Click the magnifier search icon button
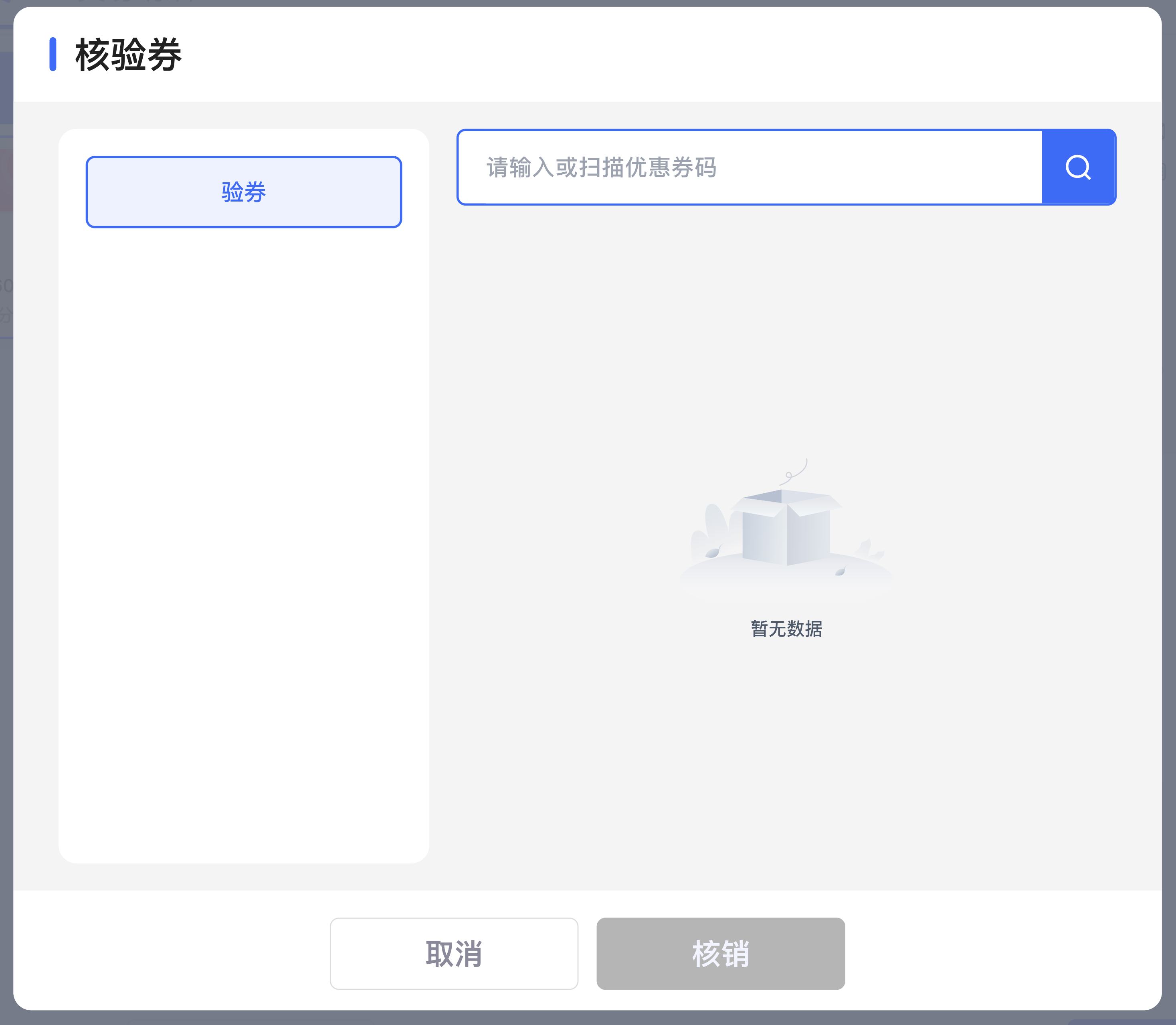 [x=1078, y=167]
